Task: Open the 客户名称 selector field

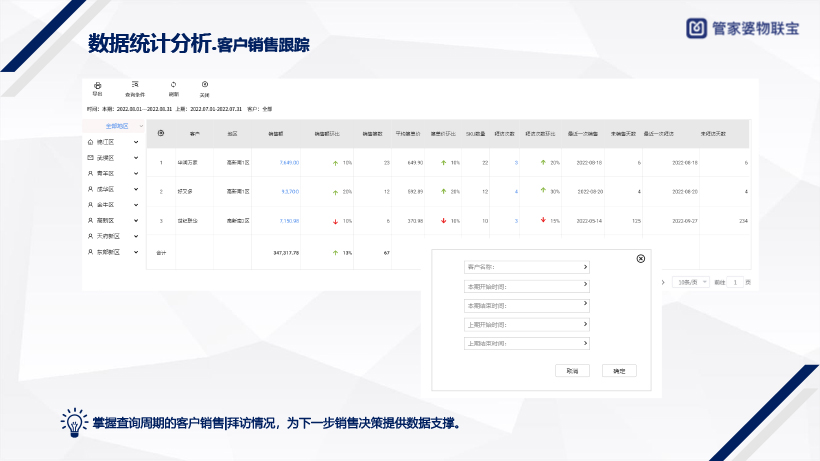Action: [525, 267]
